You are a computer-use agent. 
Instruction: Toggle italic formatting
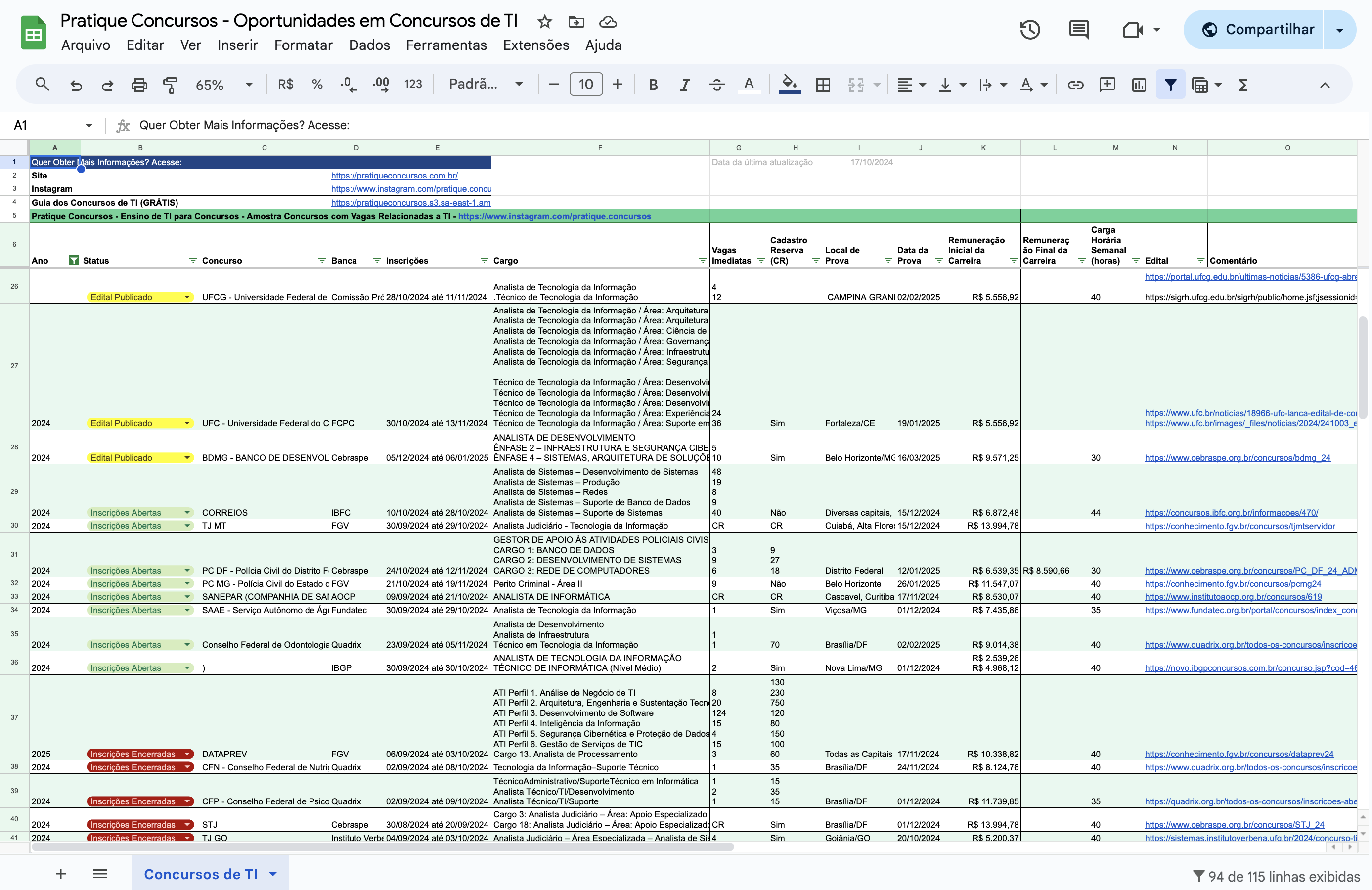click(x=685, y=85)
